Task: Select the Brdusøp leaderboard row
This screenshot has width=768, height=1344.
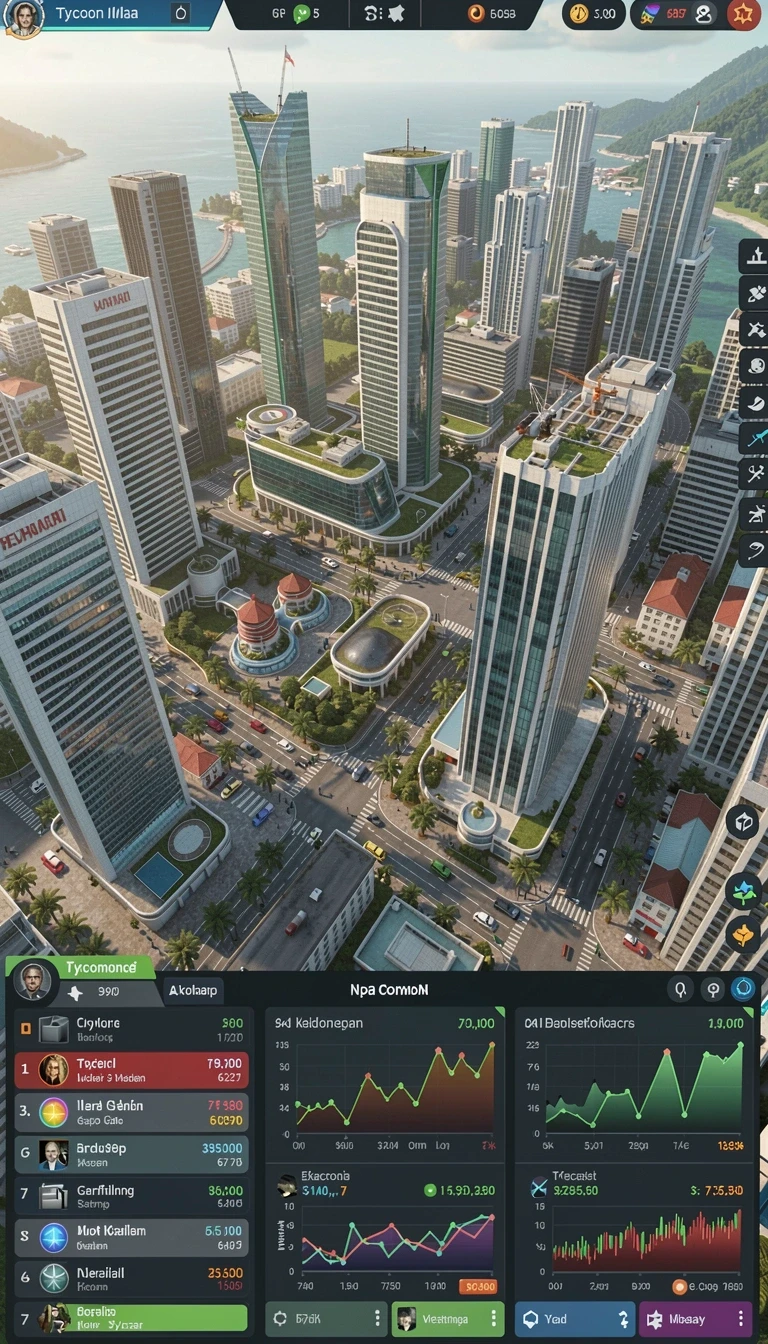Action: (130, 1155)
